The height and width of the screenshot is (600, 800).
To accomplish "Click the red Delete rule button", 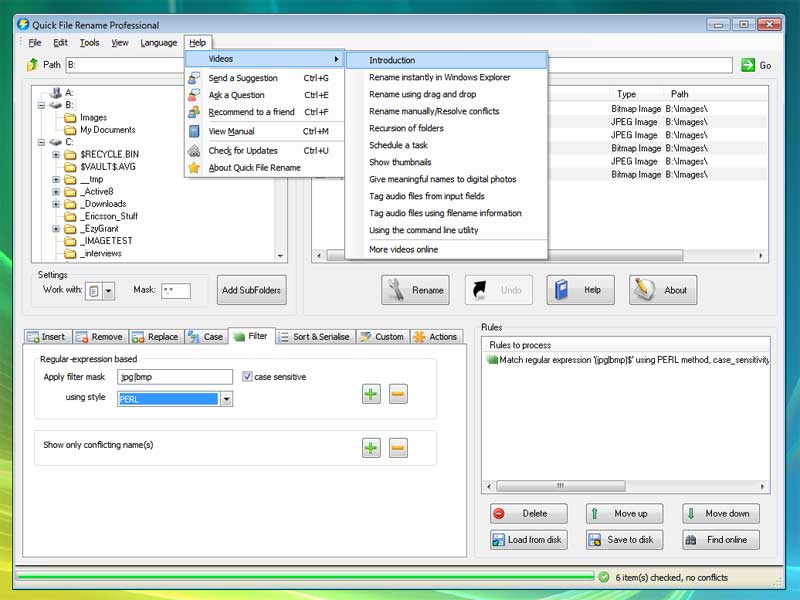I will (528, 513).
